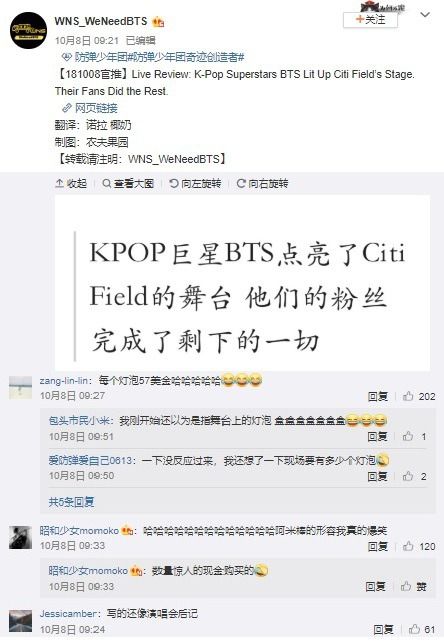Open the 防弹少年团 supertopic tag
Image resolution: width=444 pixels, height=644 pixels.
95,57
